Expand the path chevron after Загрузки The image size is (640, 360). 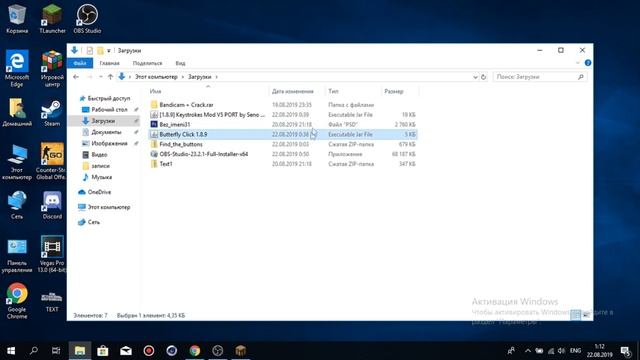[216, 77]
